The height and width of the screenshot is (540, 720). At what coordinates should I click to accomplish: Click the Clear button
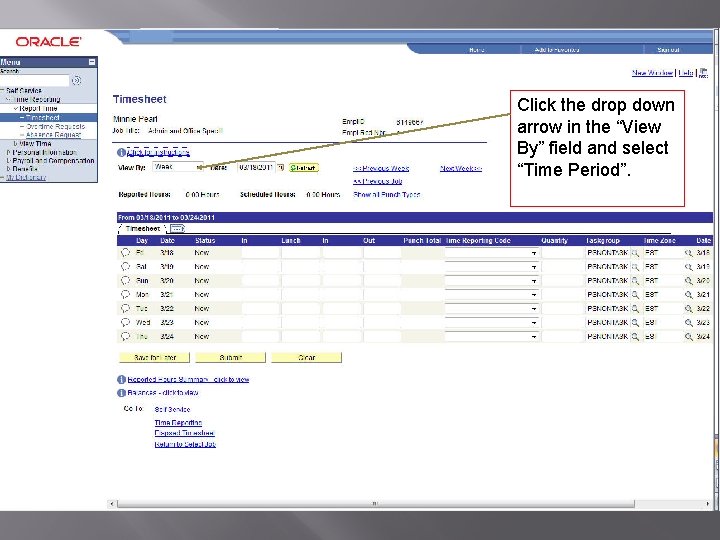point(306,357)
